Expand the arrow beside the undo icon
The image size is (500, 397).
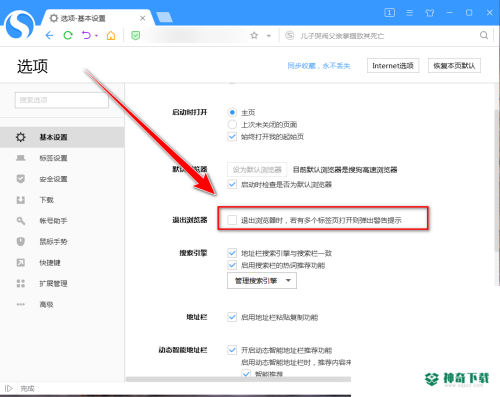[x=97, y=35]
